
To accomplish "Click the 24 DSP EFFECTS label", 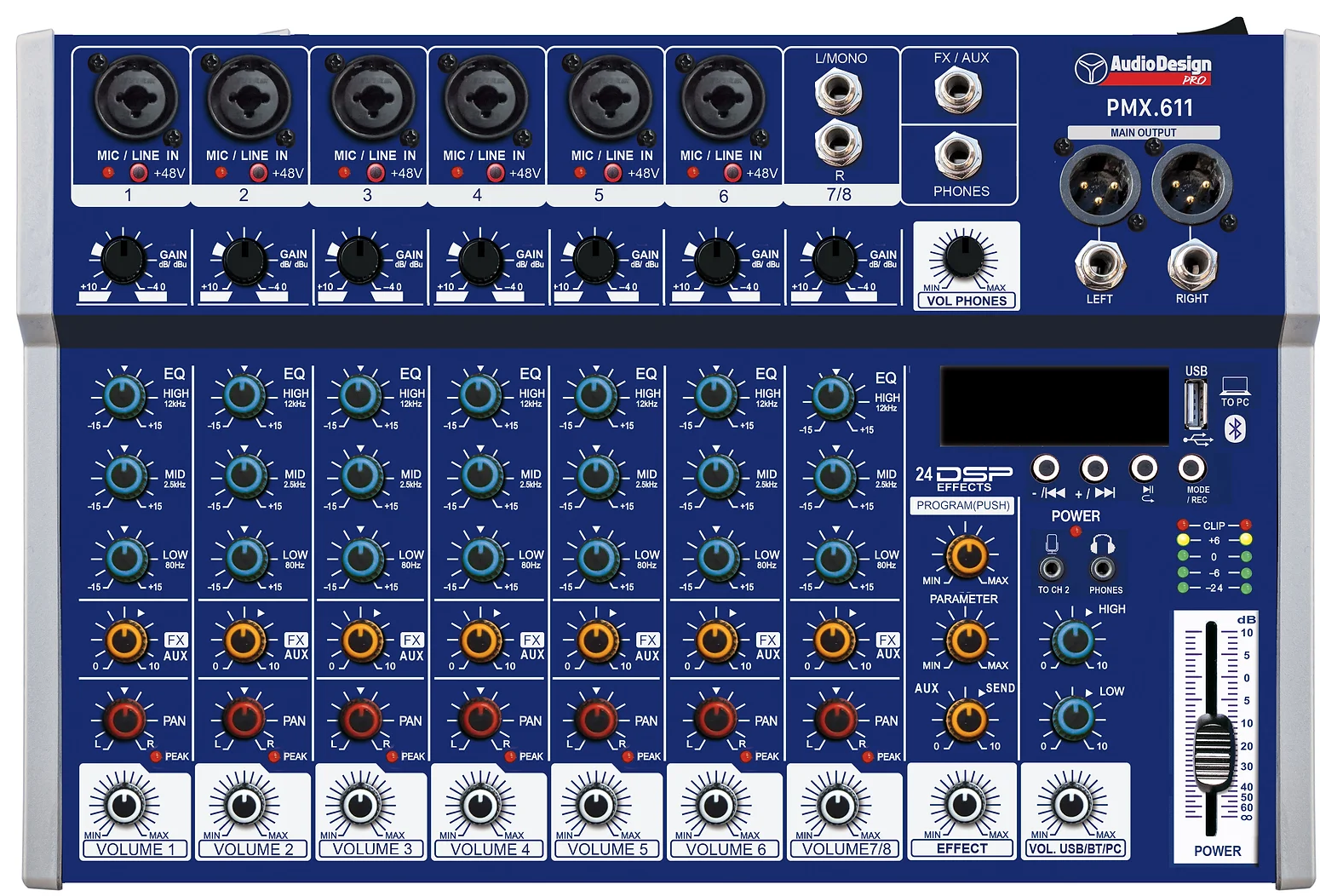I will [x=963, y=479].
